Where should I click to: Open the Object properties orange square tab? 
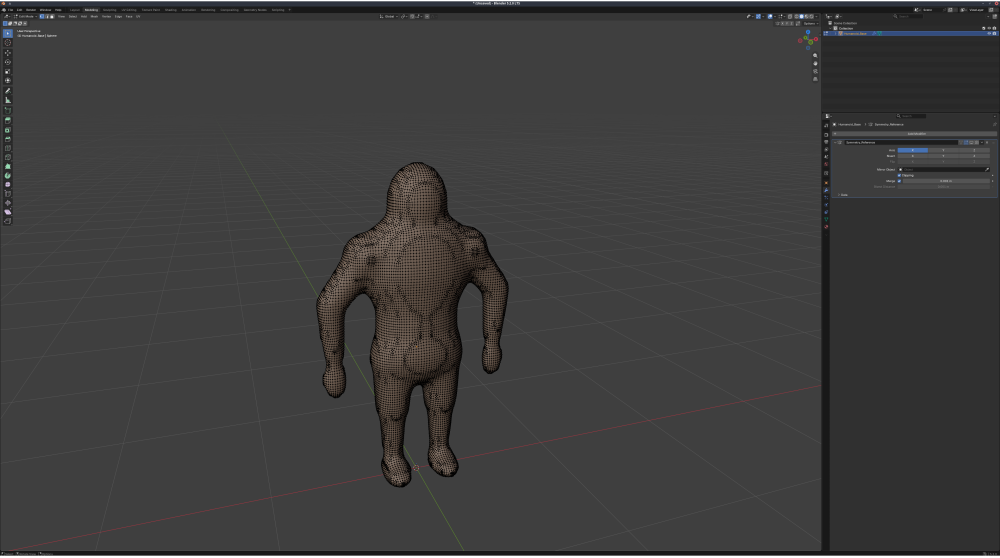coord(826,183)
